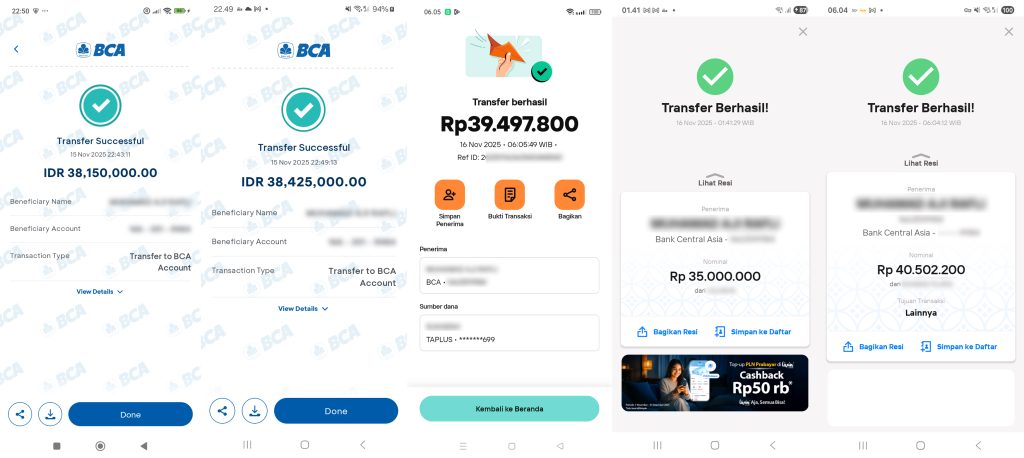1024x458 pixels.
Task: Expand View Details under IDR 38,425,000.00
Action: click(x=303, y=308)
